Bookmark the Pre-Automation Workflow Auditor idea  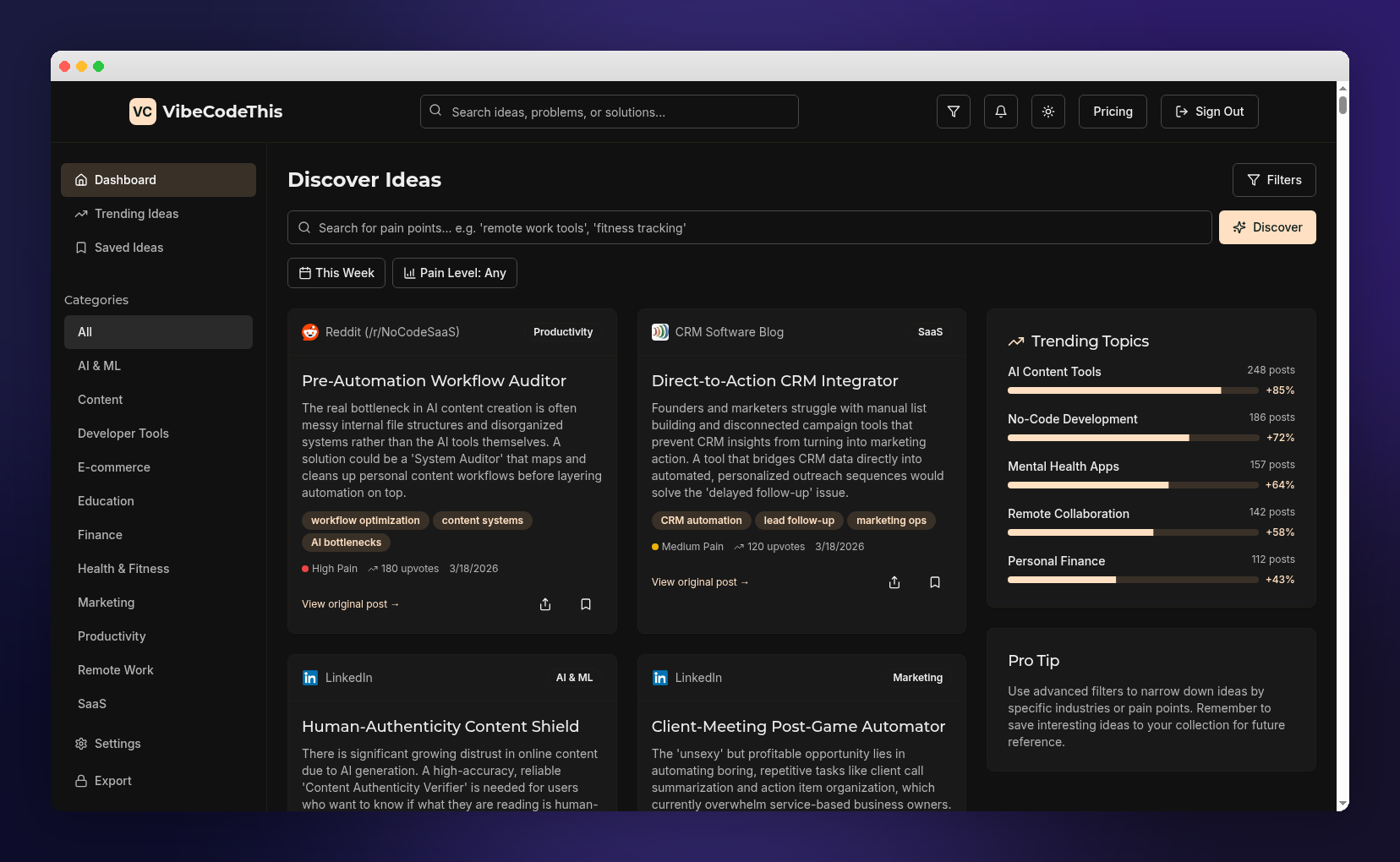586,604
